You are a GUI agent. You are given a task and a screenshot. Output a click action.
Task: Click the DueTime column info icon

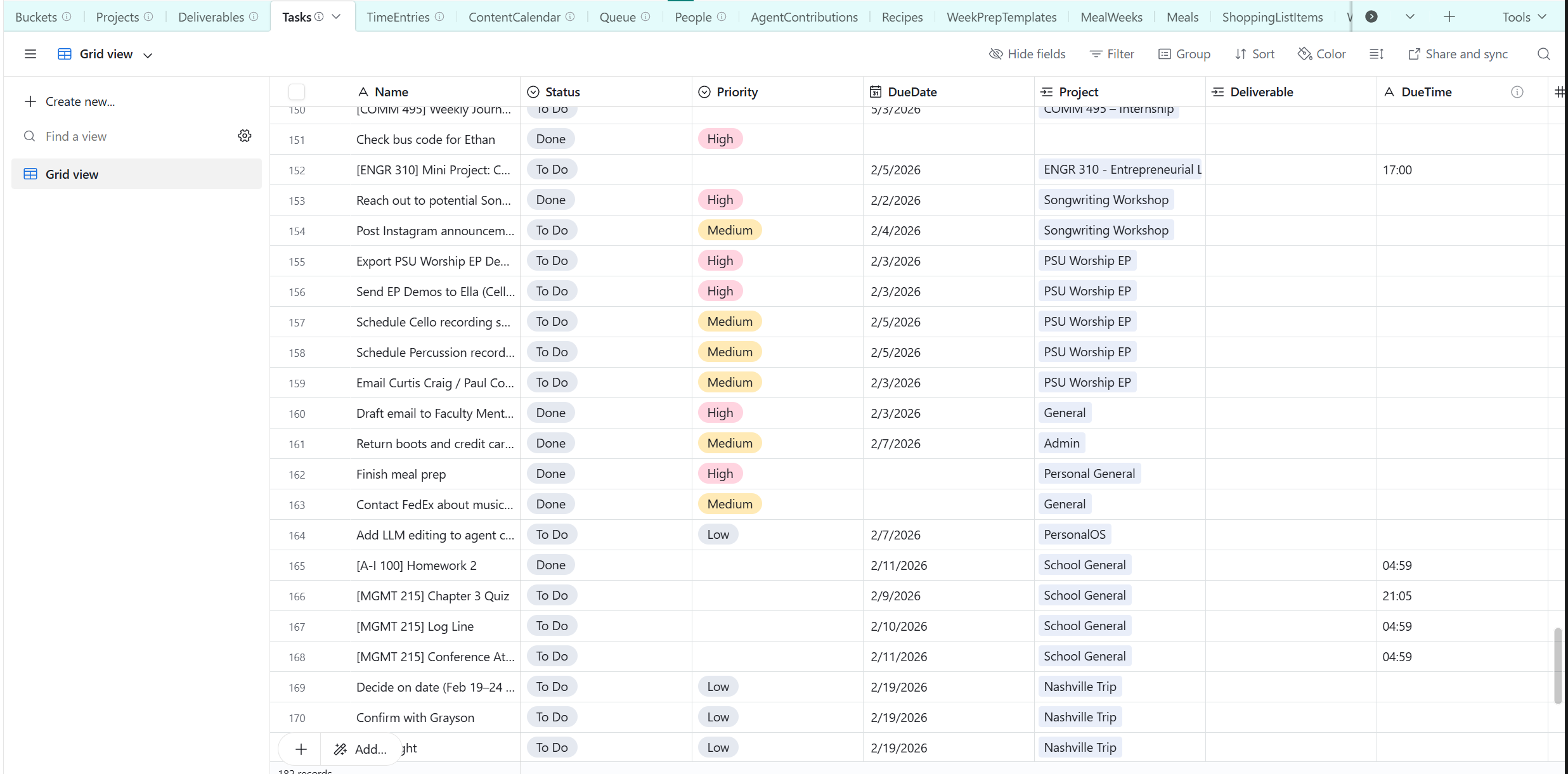(x=1517, y=92)
